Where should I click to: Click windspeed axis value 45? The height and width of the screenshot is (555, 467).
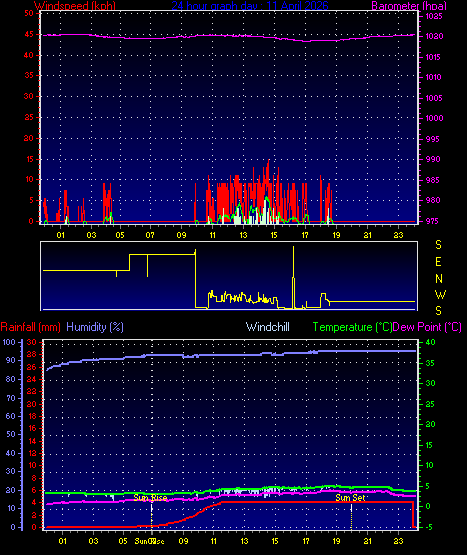29,34
